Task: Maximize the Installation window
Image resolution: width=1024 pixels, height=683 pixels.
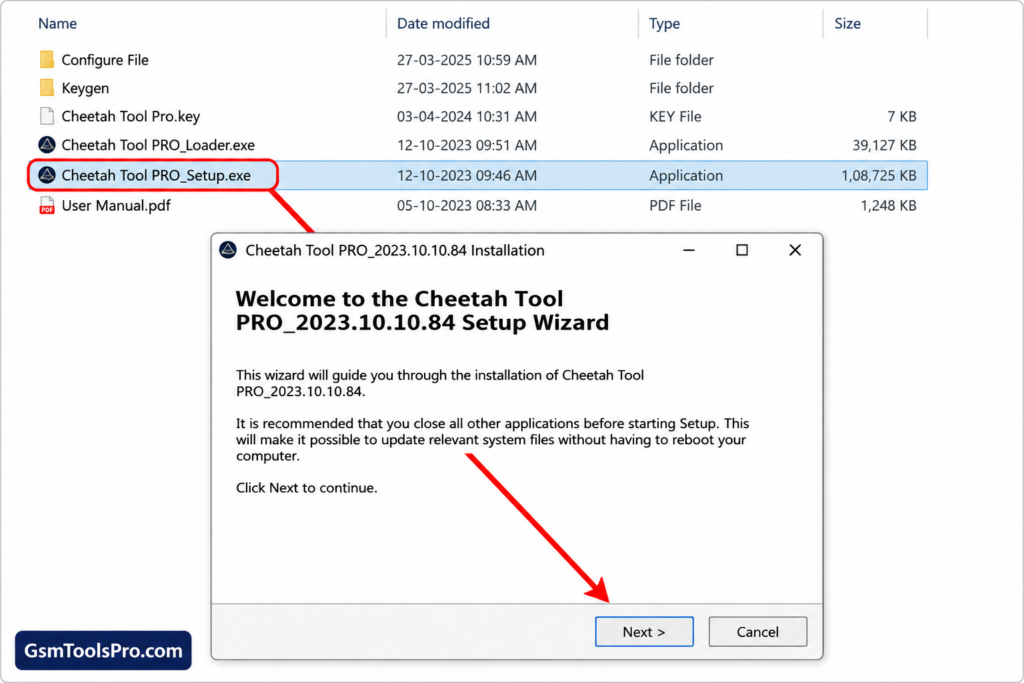Action: [x=742, y=250]
